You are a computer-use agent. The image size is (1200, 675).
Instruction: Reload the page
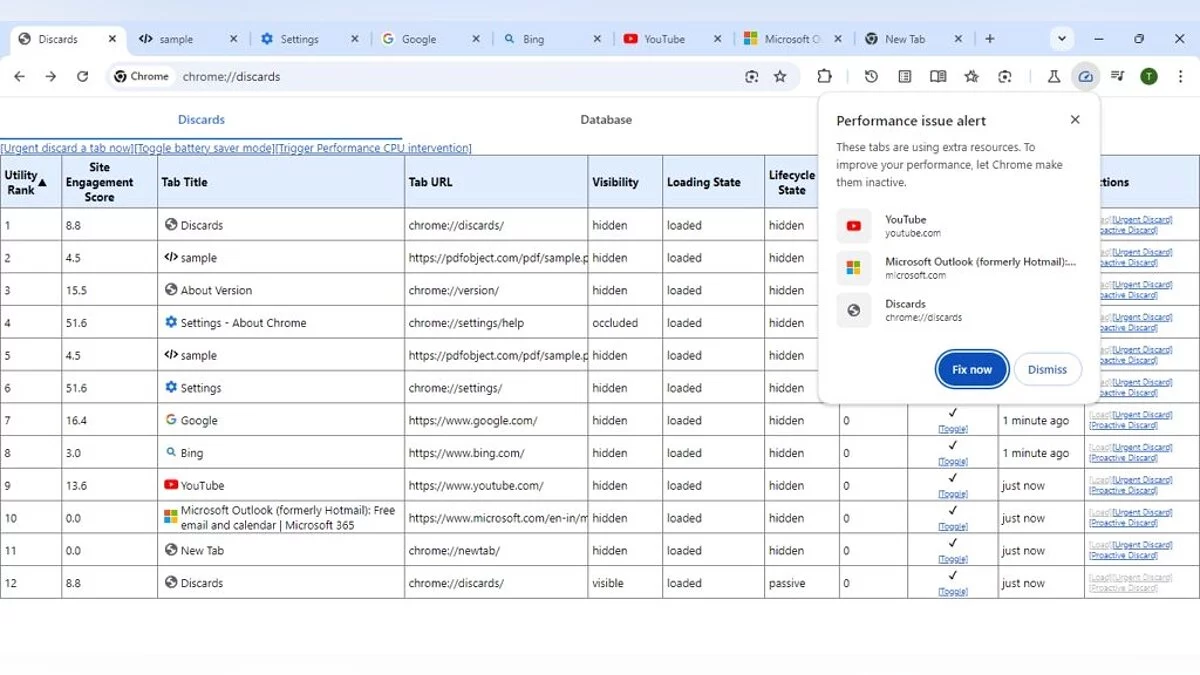(x=83, y=77)
